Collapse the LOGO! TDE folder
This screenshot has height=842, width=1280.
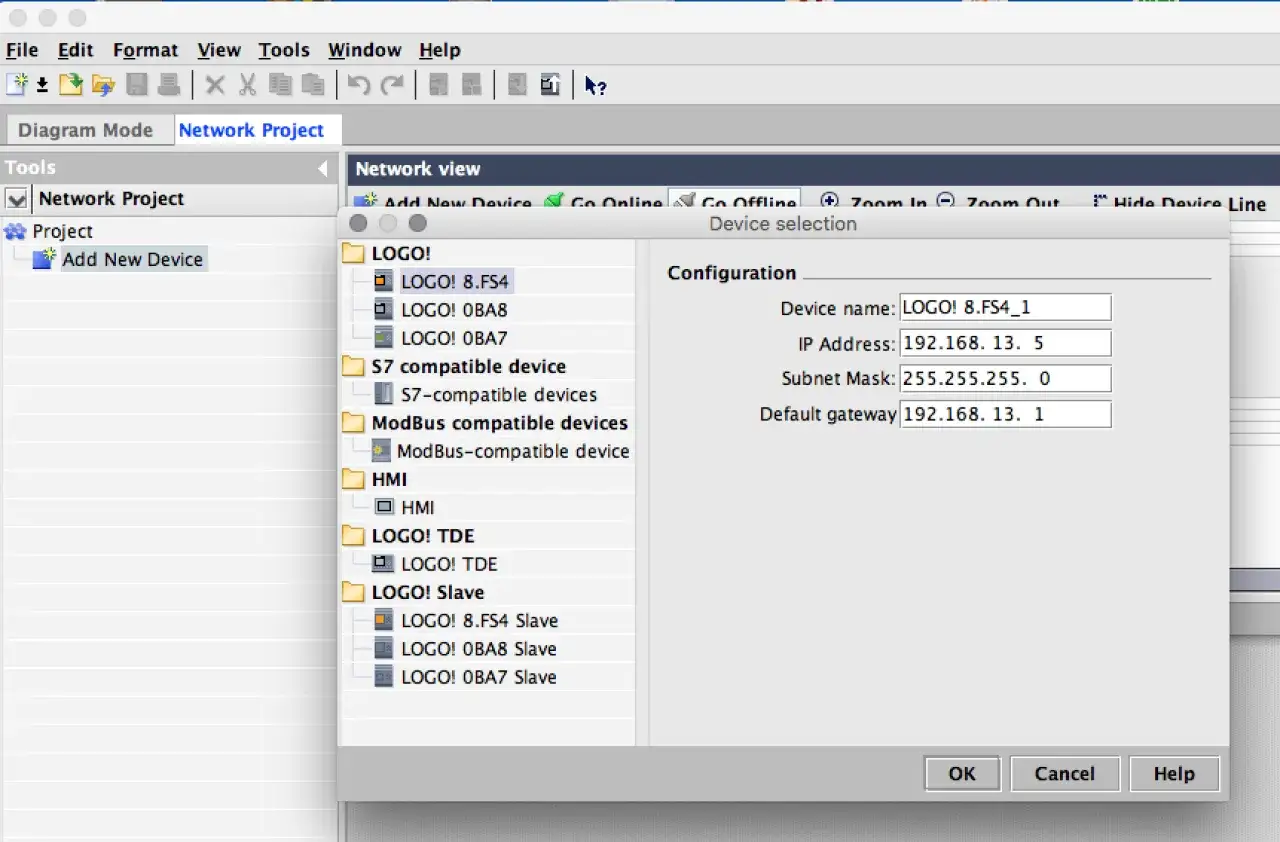point(353,535)
